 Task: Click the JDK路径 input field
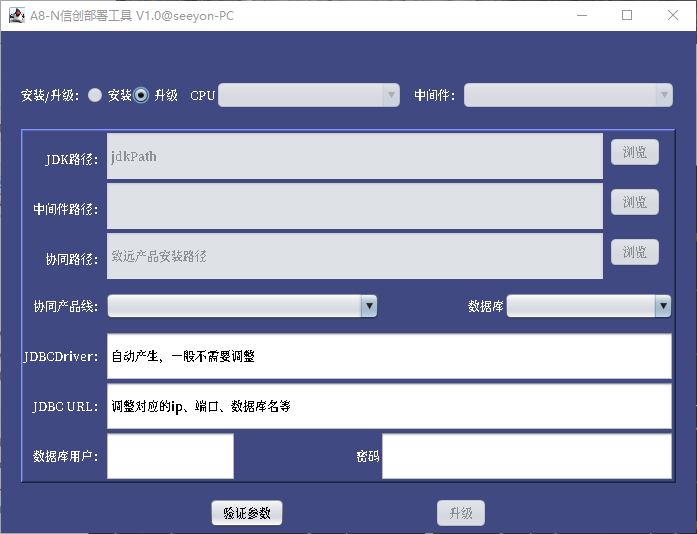point(355,156)
